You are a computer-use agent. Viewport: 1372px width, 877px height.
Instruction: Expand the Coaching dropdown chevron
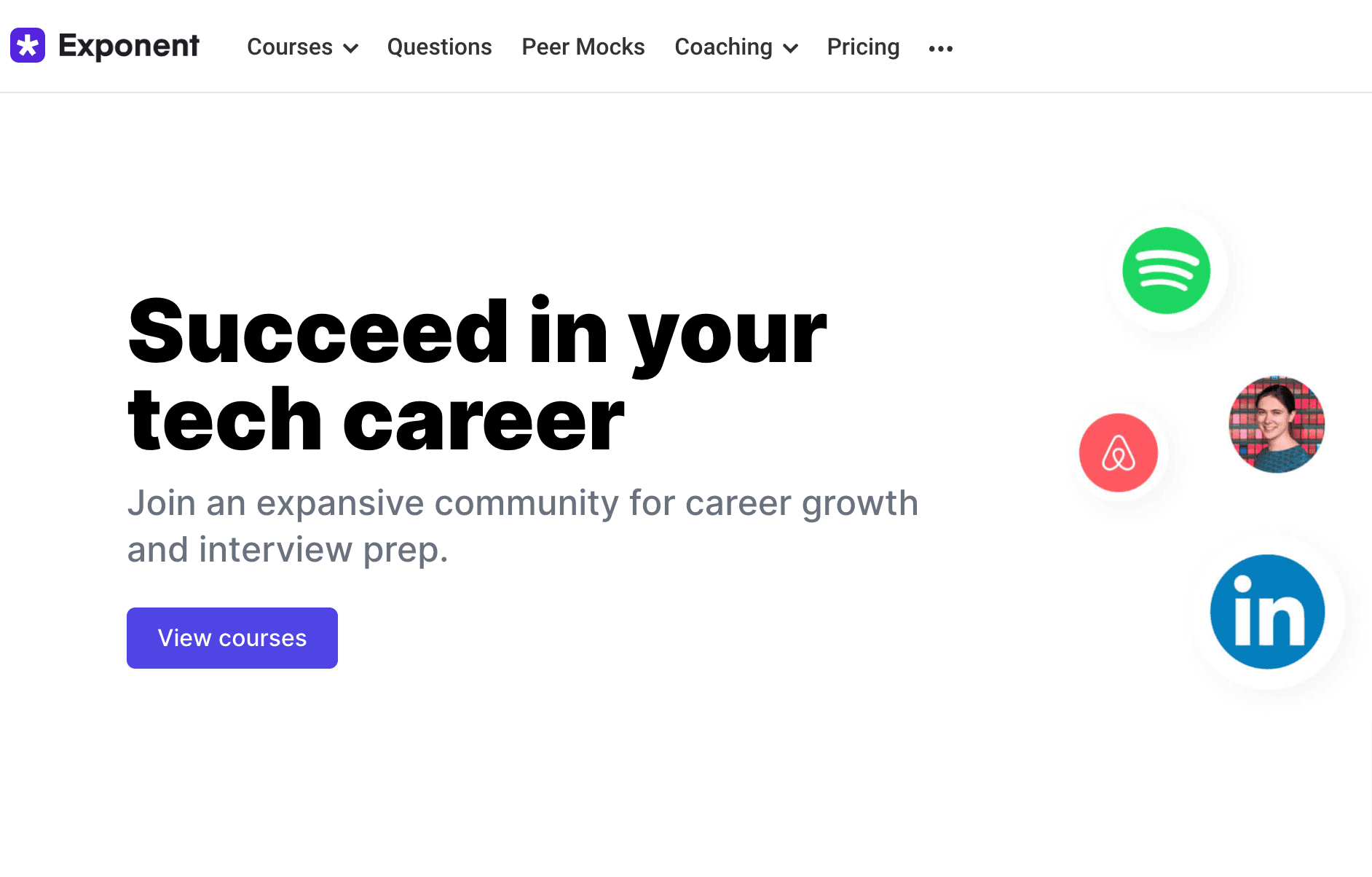point(790,49)
